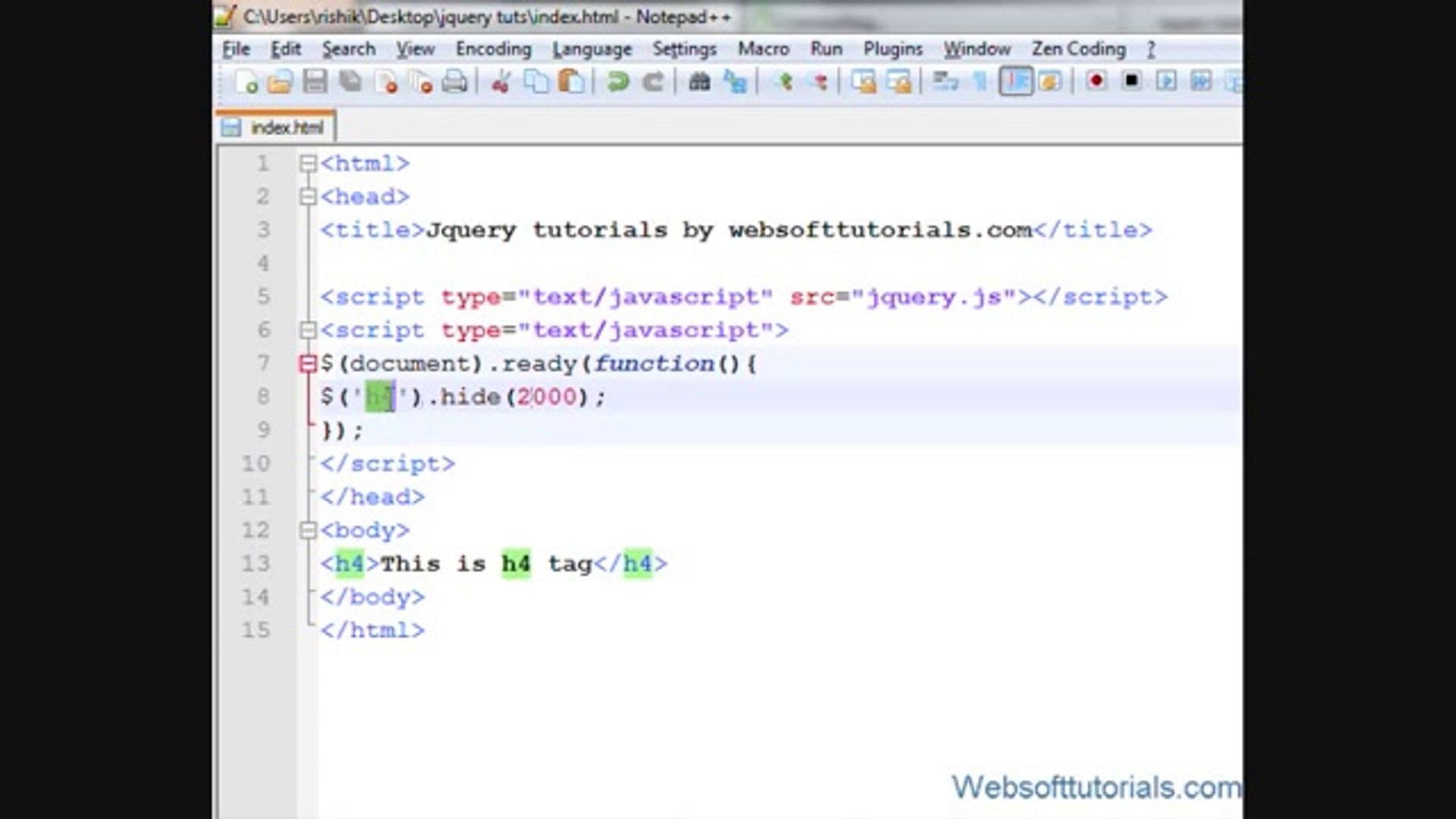Image resolution: width=1456 pixels, height=819 pixels.
Task: Click the closing </html> tag on line 15
Action: (372, 631)
